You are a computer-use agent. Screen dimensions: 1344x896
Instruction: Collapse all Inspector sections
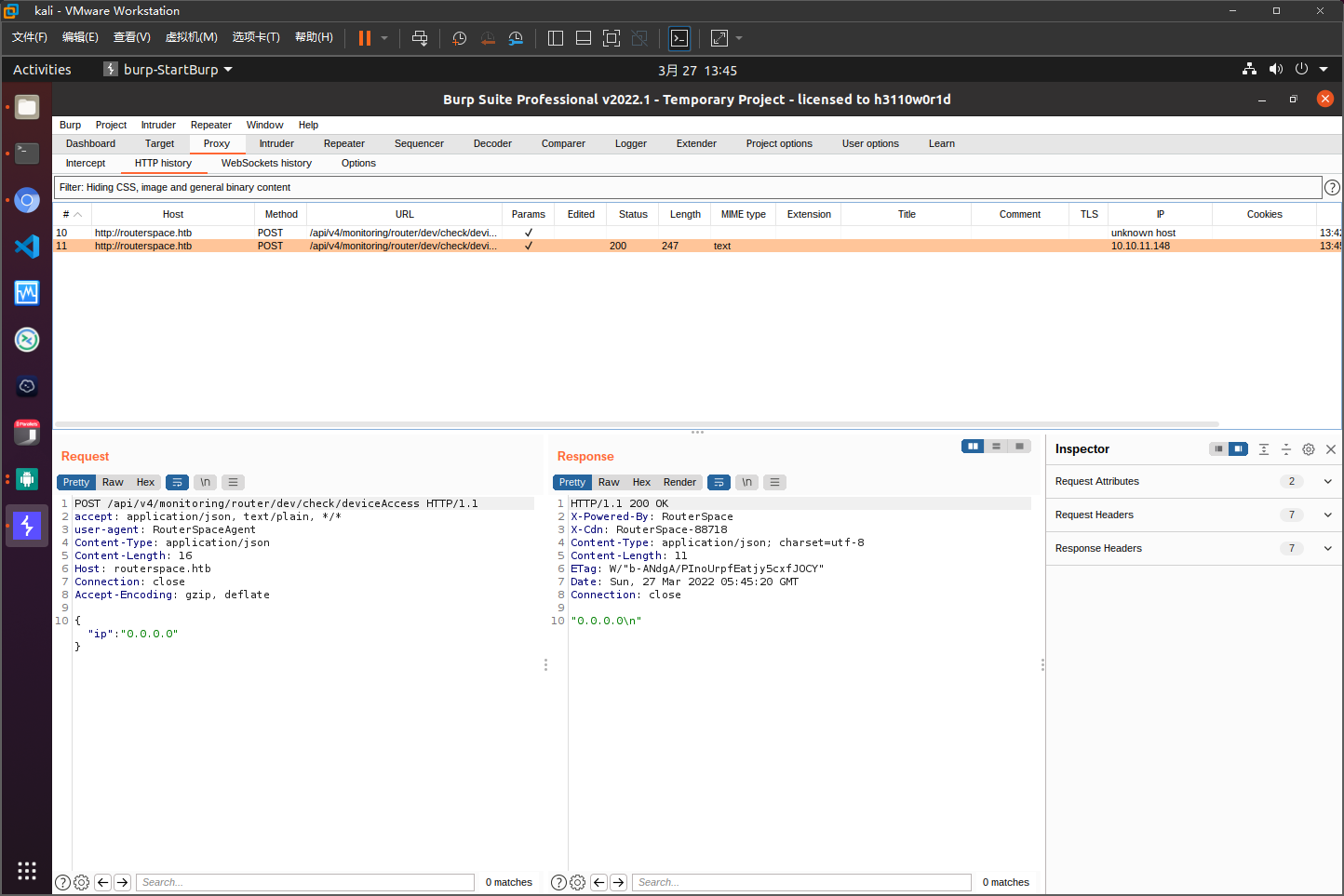point(1285,449)
